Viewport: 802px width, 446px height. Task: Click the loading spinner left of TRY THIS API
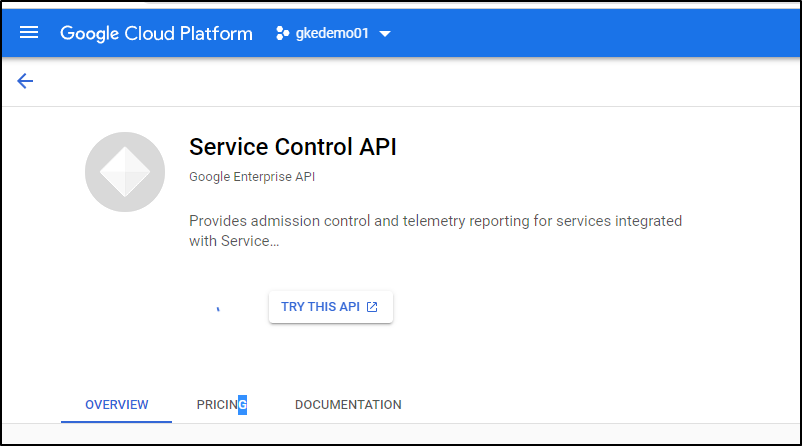point(218,308)
